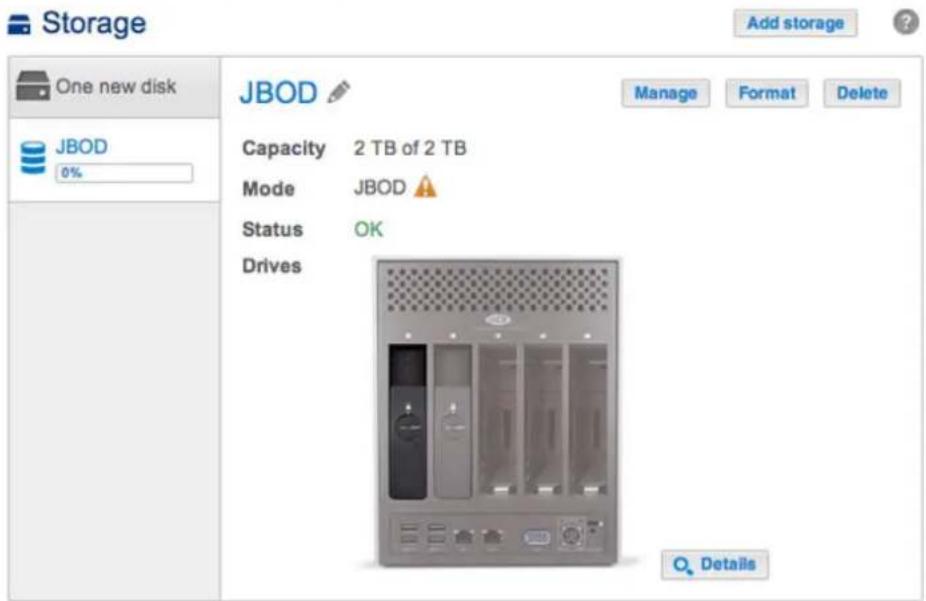This screenshot has height=601, width=926.
Task: Click the Format button
Action: point(767,93)
